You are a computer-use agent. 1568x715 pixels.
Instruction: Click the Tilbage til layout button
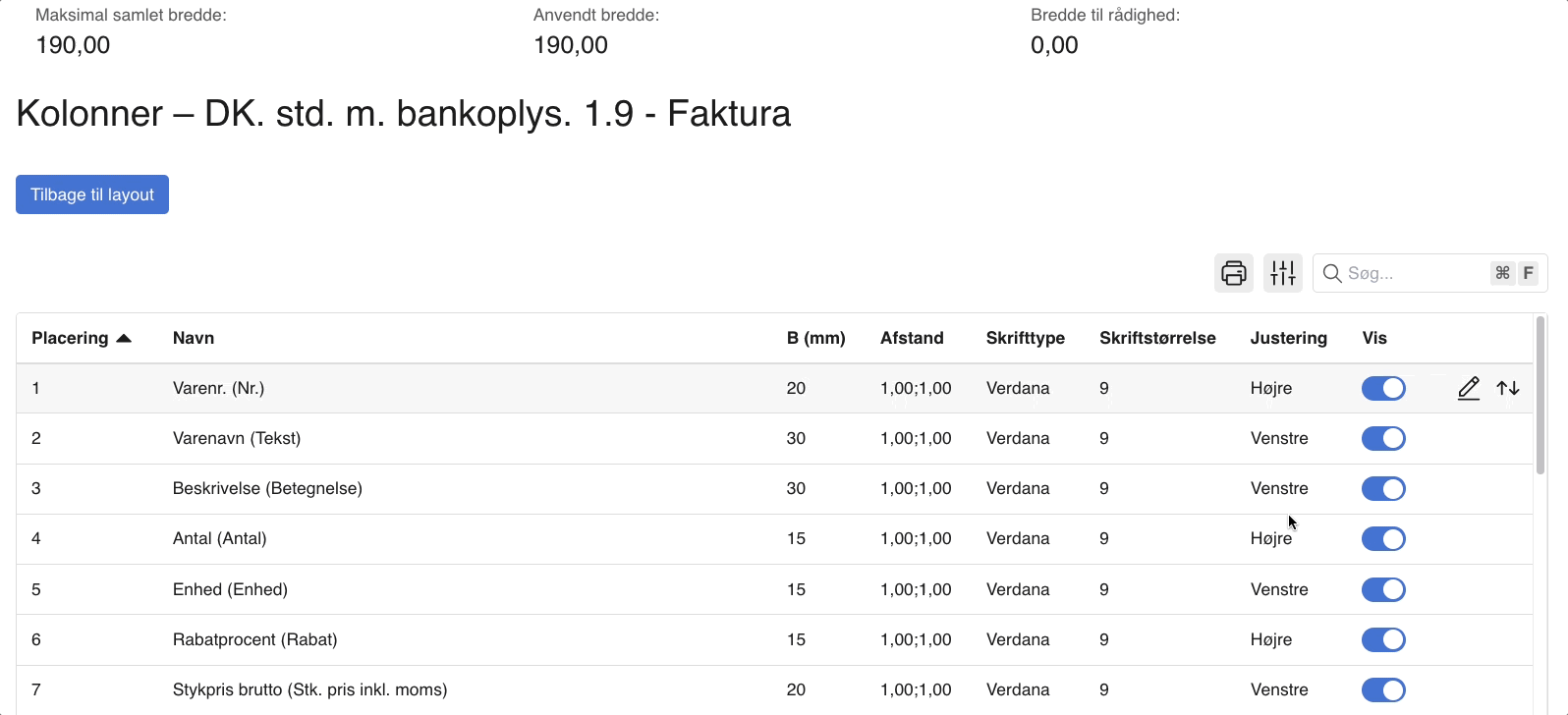92,194
